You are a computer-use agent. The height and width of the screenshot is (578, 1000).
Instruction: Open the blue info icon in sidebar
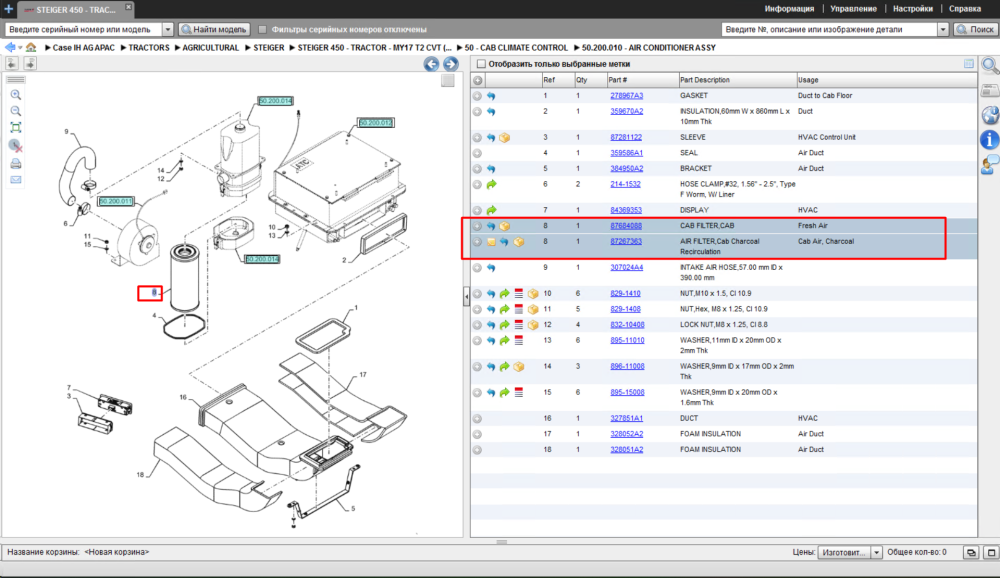tap(989, 140)
